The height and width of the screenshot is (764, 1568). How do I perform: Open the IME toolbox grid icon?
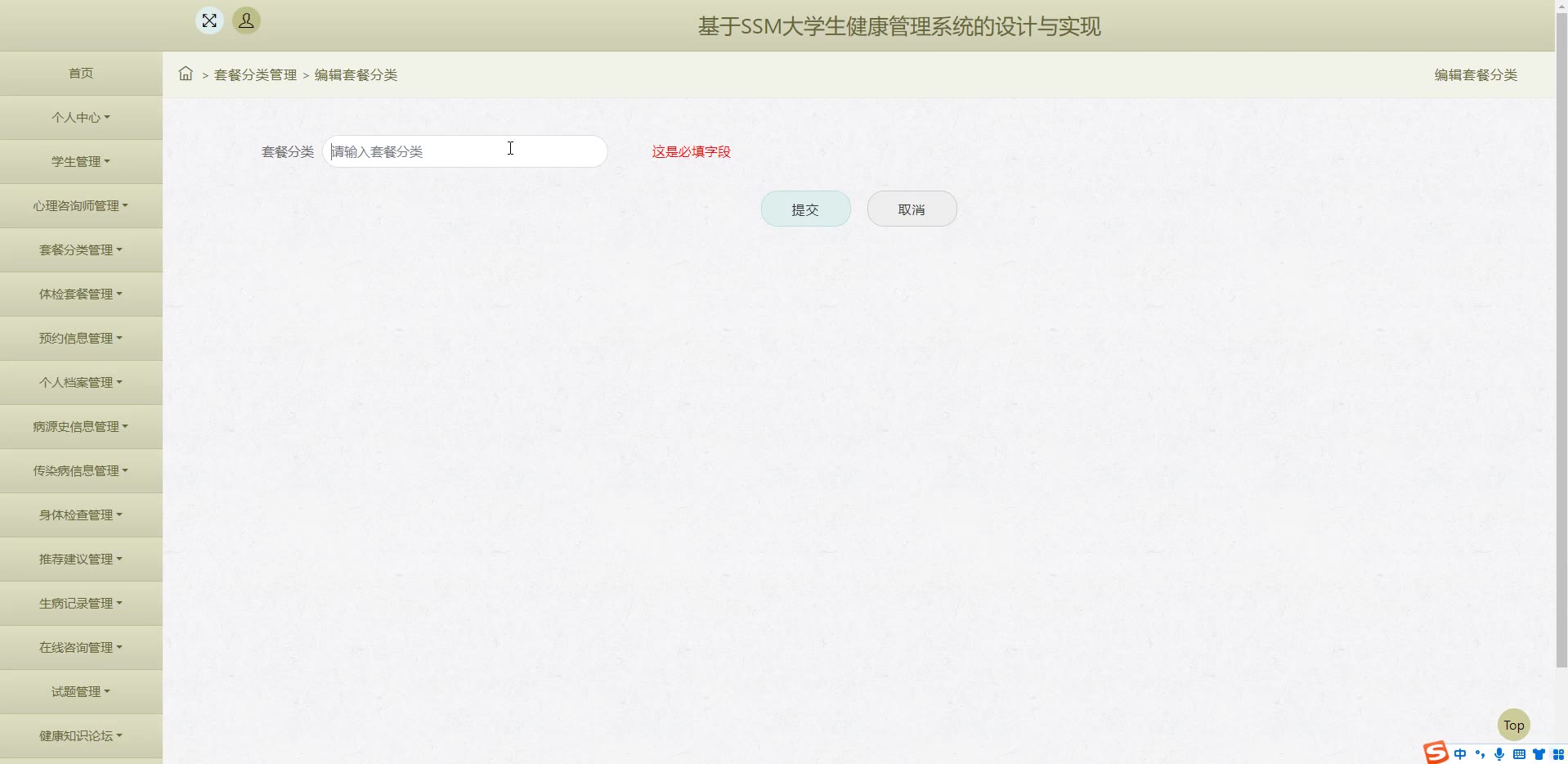tap(1558, 754)
